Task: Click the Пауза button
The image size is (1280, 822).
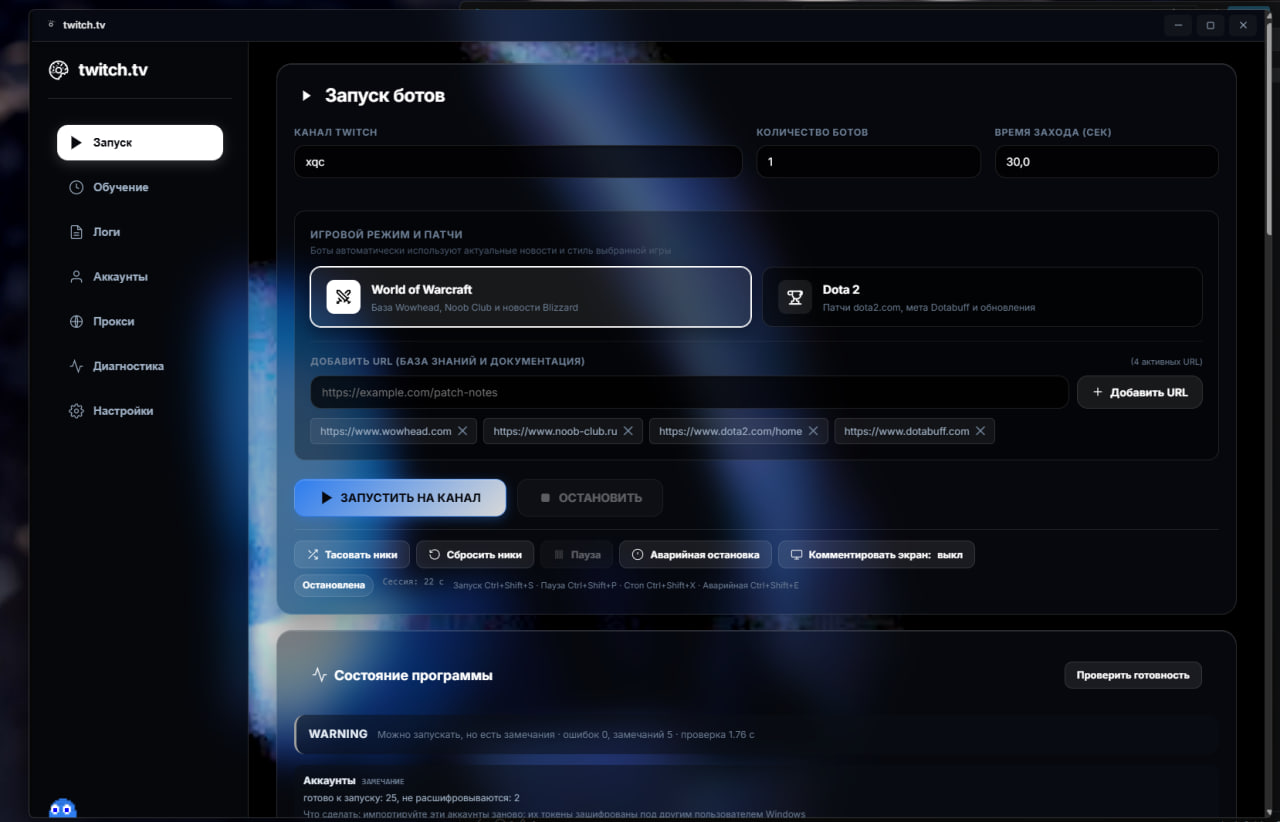Action: [577, 554]
